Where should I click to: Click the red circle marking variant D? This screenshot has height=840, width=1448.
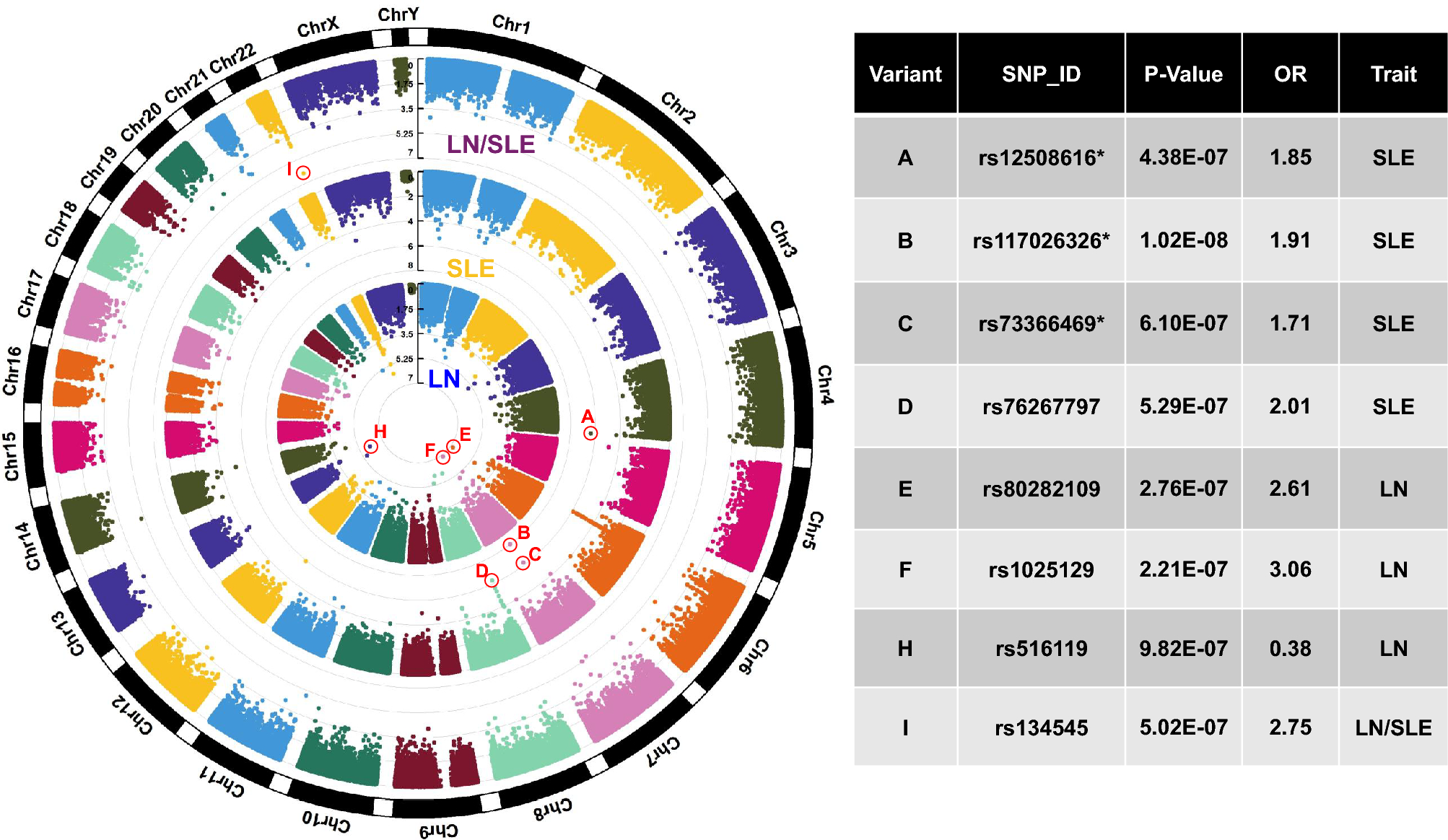[492, 580]
